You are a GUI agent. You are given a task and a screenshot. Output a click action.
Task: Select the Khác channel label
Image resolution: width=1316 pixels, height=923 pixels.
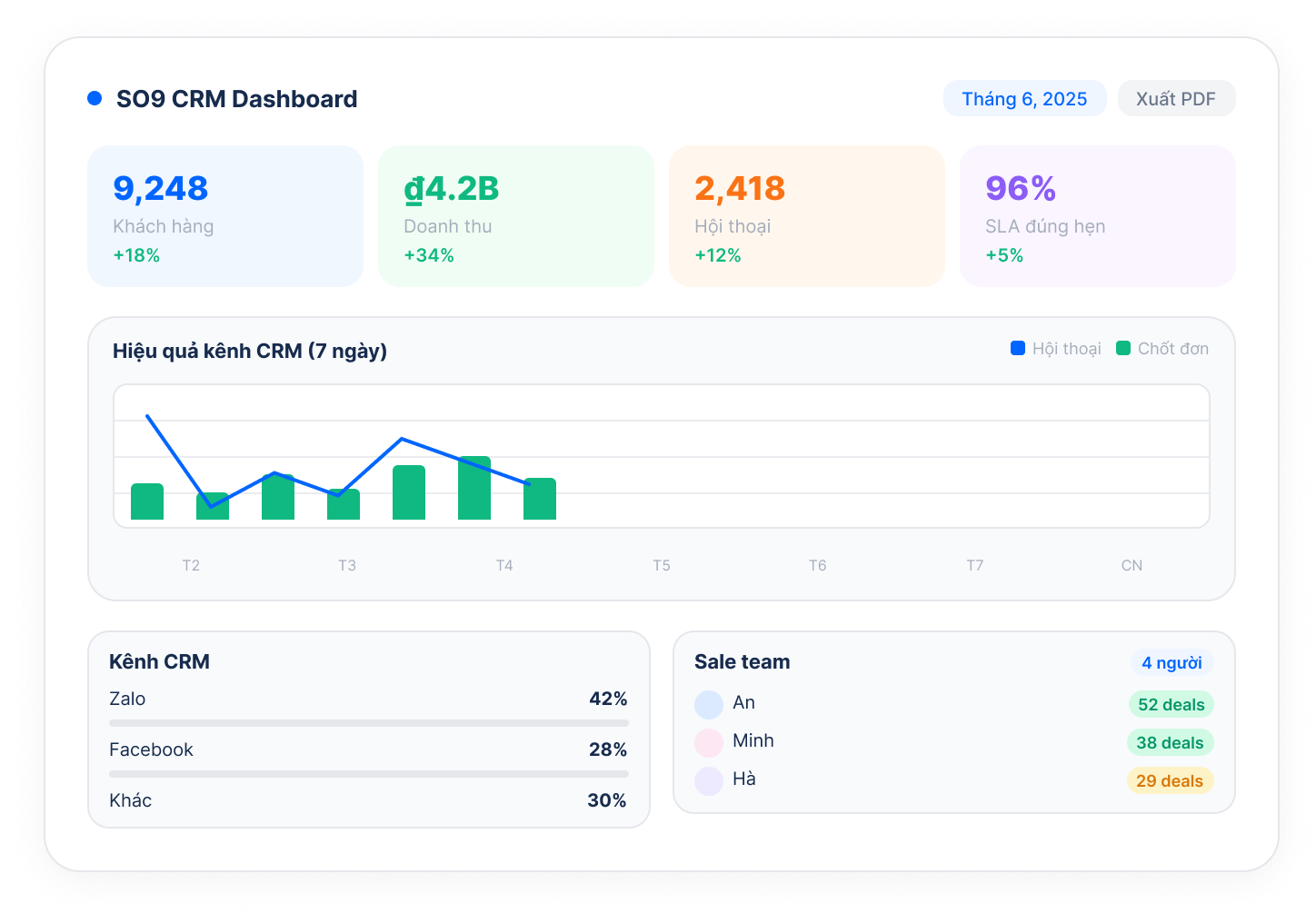131,800
